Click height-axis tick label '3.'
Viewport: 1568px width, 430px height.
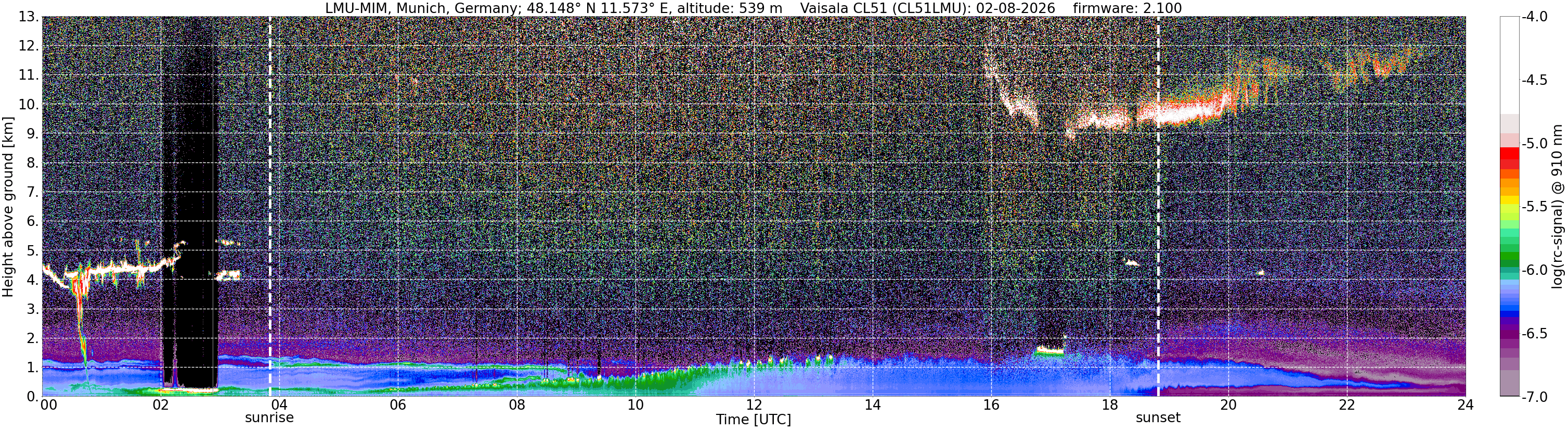click(x=33, y=309)
